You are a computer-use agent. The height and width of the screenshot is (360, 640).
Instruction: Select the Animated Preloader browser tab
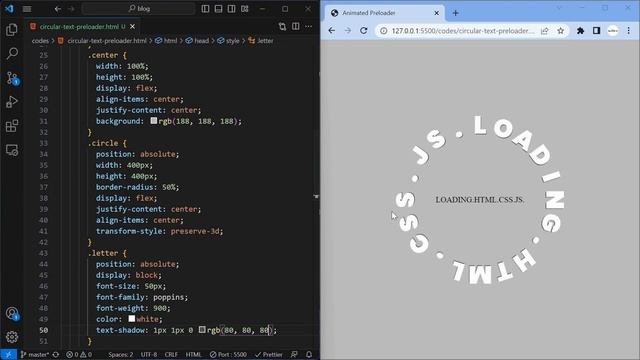click(385, 13)
